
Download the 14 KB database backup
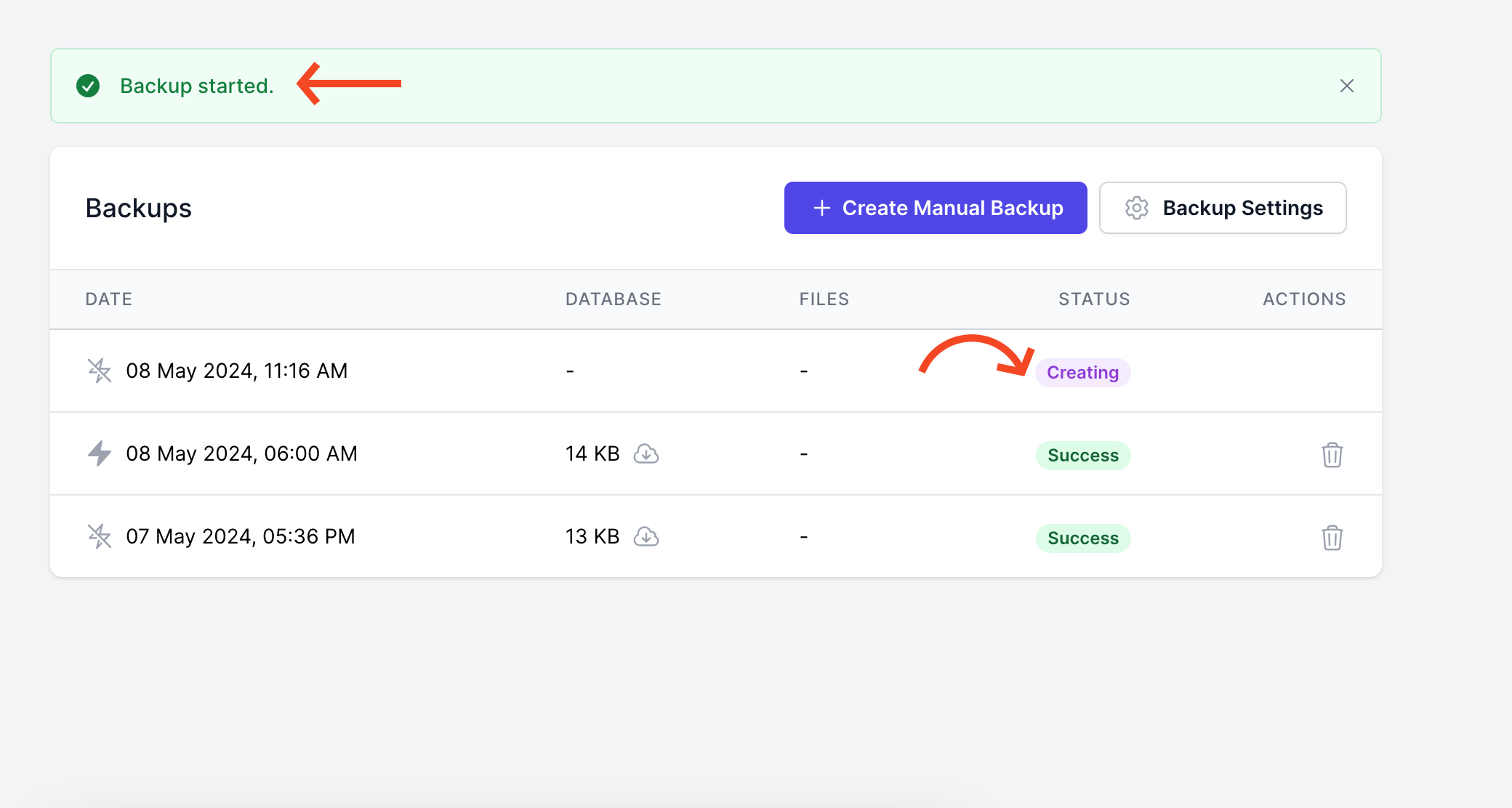646,454
